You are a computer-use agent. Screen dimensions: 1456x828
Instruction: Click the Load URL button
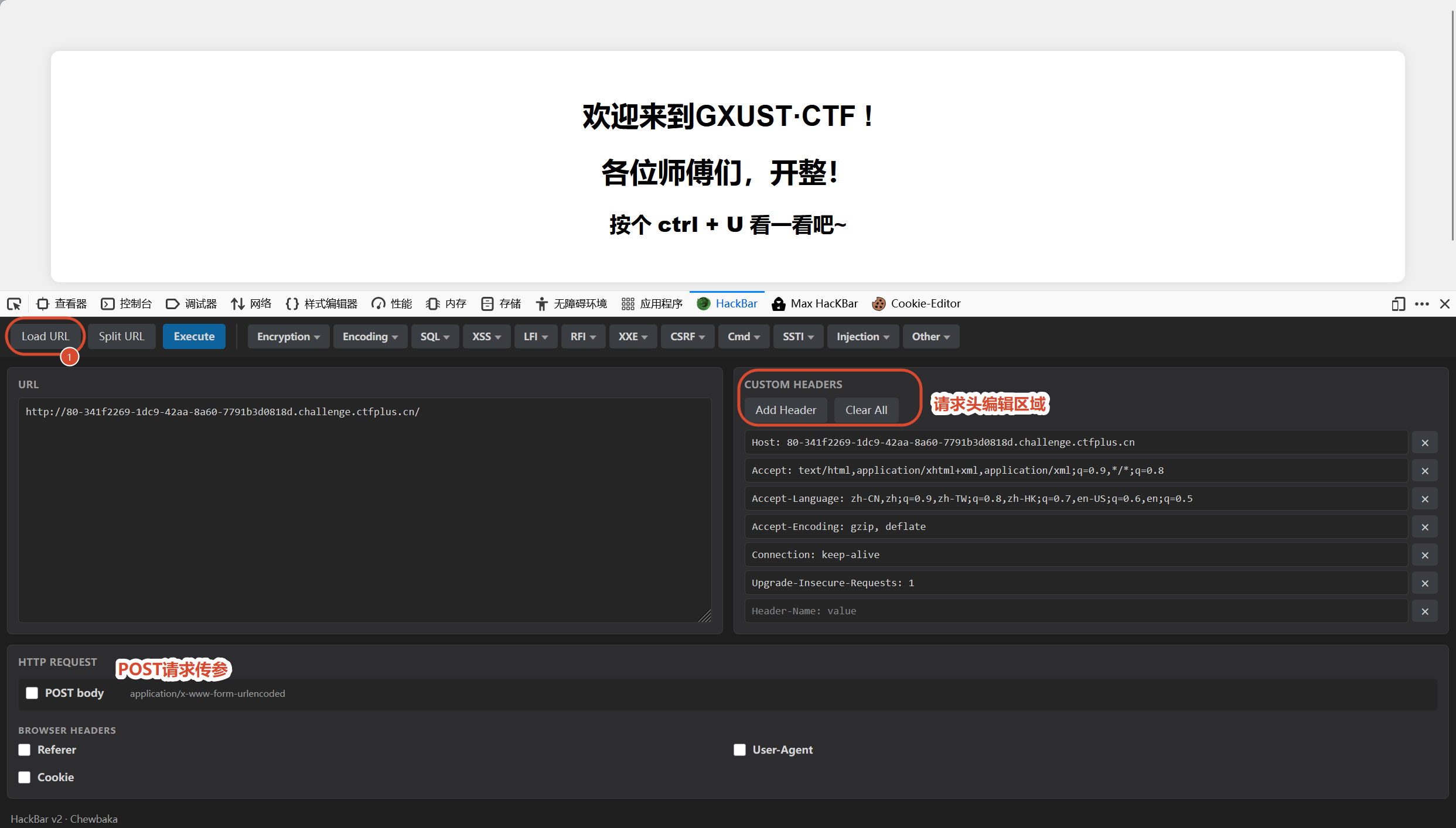pos(46,336)
